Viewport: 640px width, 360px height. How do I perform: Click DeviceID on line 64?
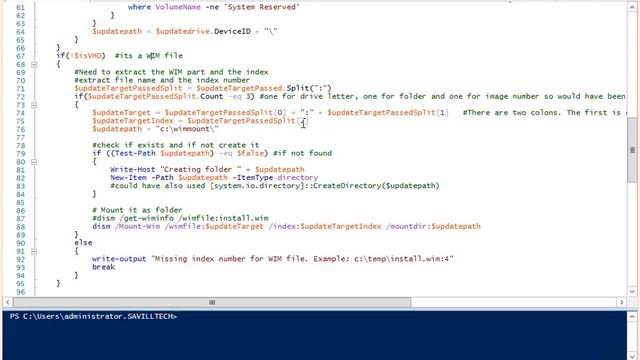tap(232, 31)
